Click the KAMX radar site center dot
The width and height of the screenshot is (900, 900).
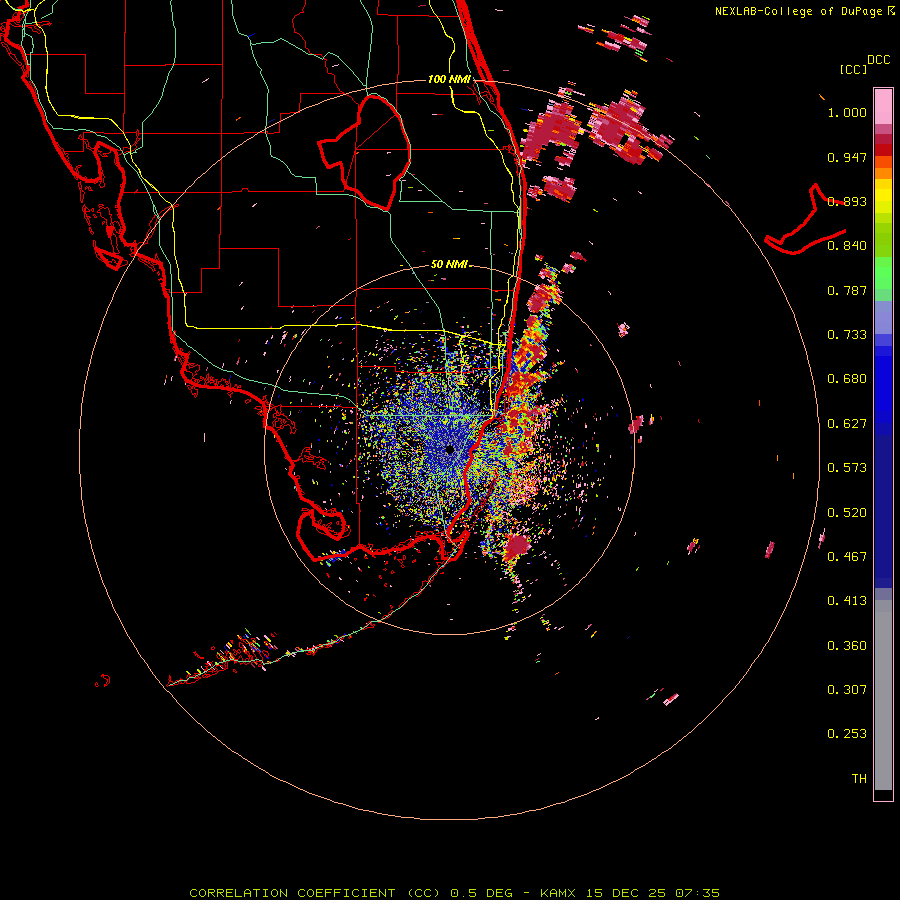(x=450, y=450)
